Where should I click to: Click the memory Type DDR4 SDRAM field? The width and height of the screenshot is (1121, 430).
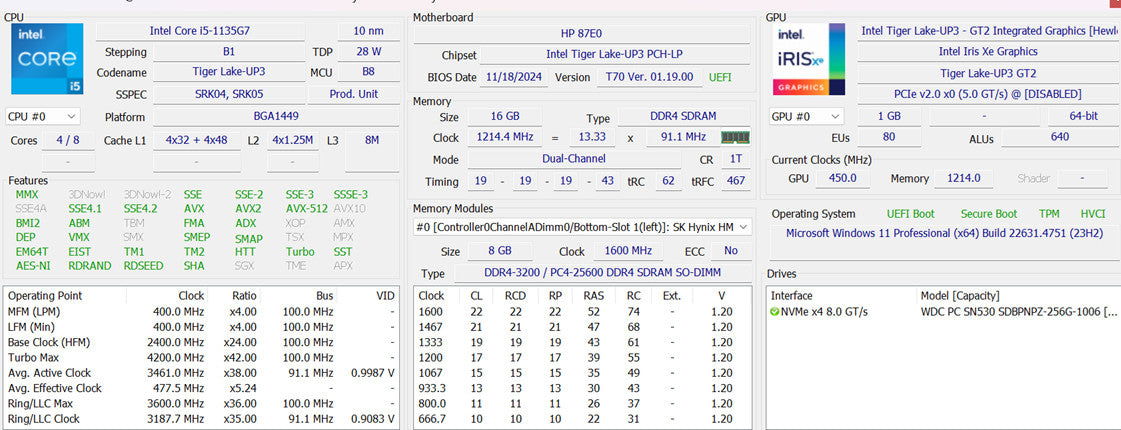pyautogui.click(x=681, y=116)
